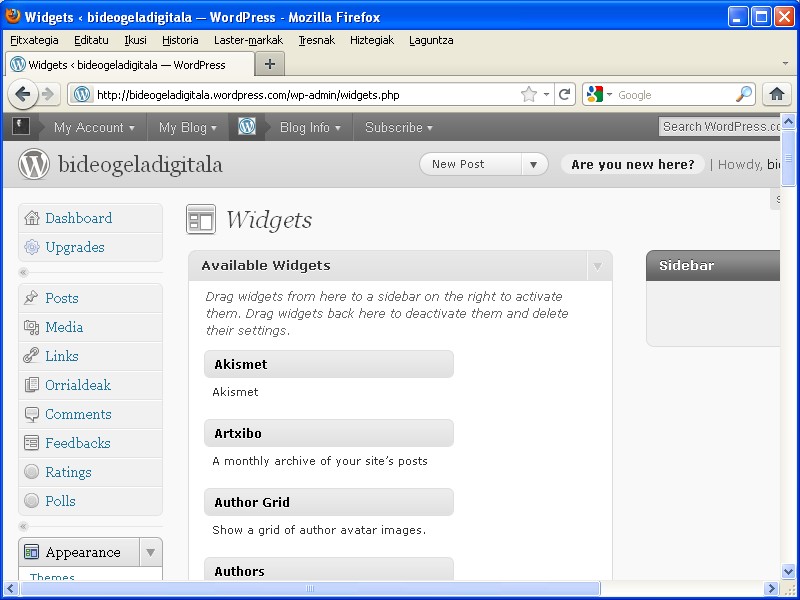Click the Ratings circle icon
The height and width of the screenshot is (600, 800).
tap(32, 472)
